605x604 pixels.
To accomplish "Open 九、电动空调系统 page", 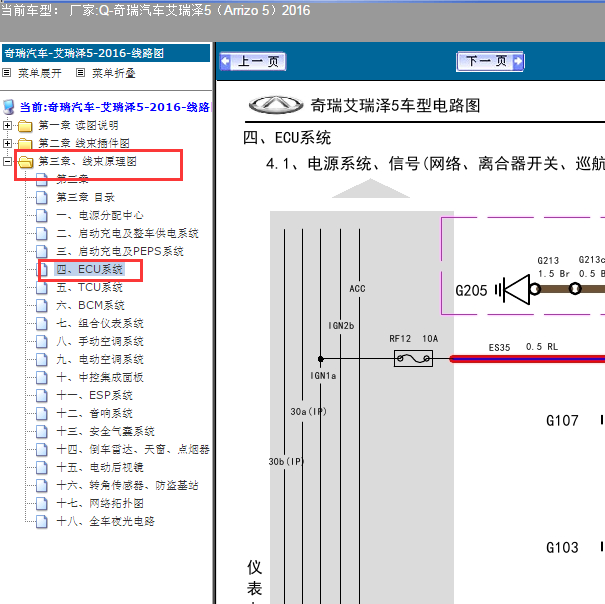I will click(100, 359).
